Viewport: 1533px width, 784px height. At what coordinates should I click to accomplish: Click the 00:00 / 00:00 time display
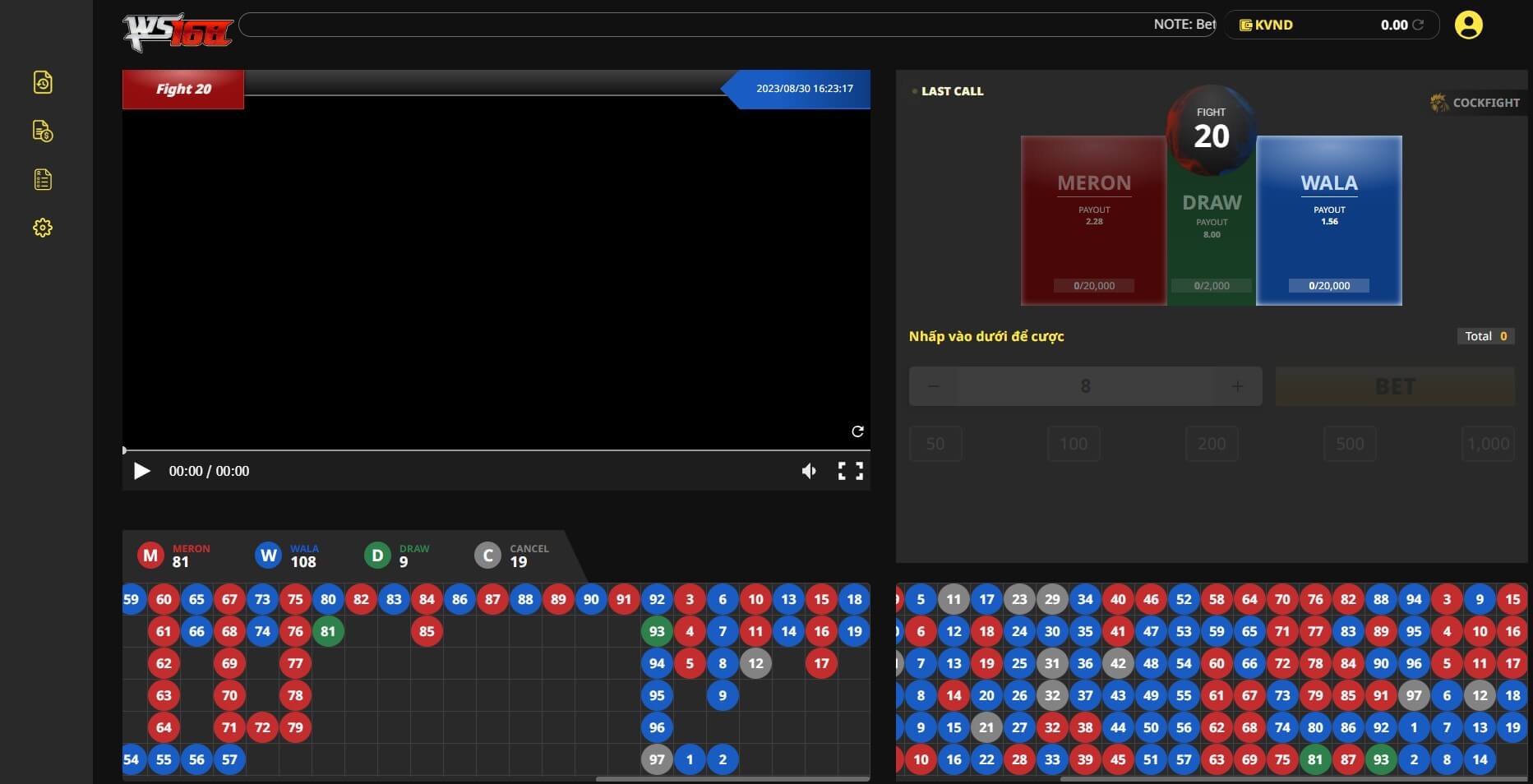pos(209,471)
